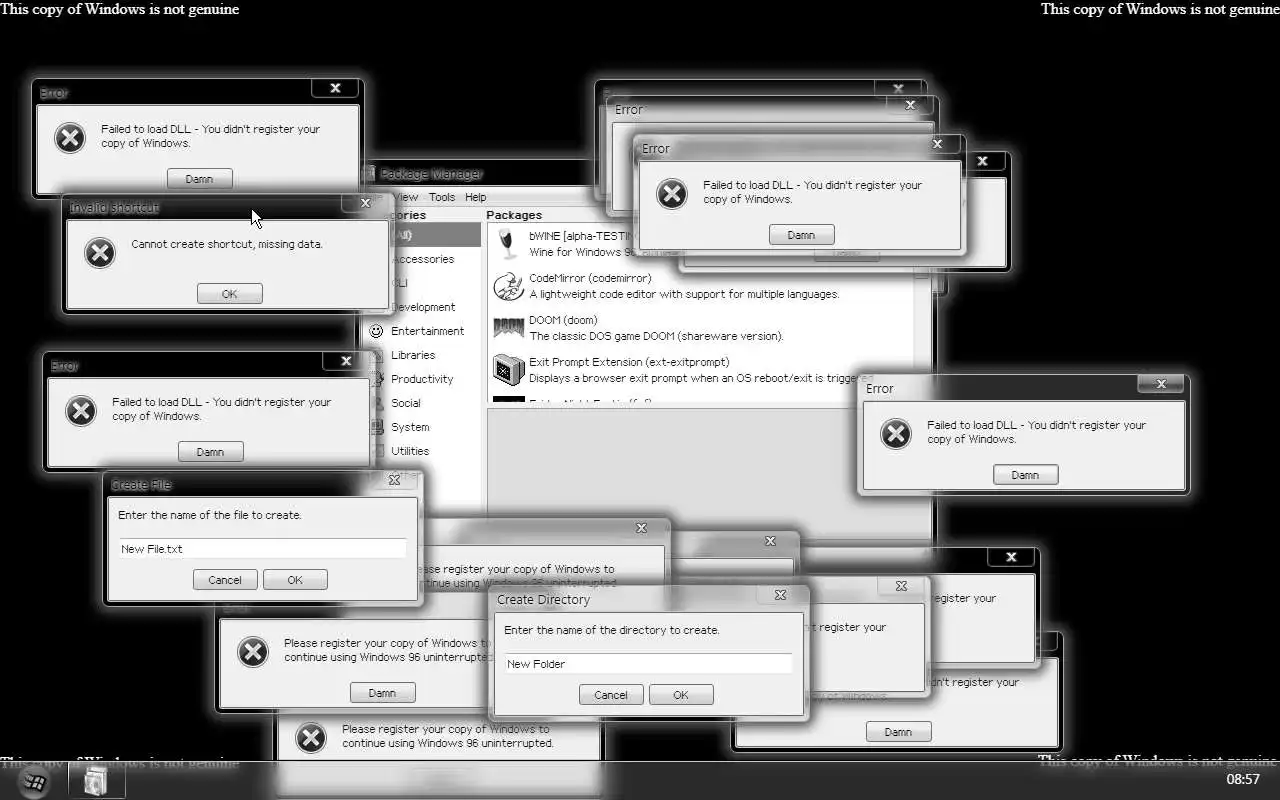1280x800 pixels.
Task: Open the View menu in Package Manager
Action: click(x=406, y=197)
